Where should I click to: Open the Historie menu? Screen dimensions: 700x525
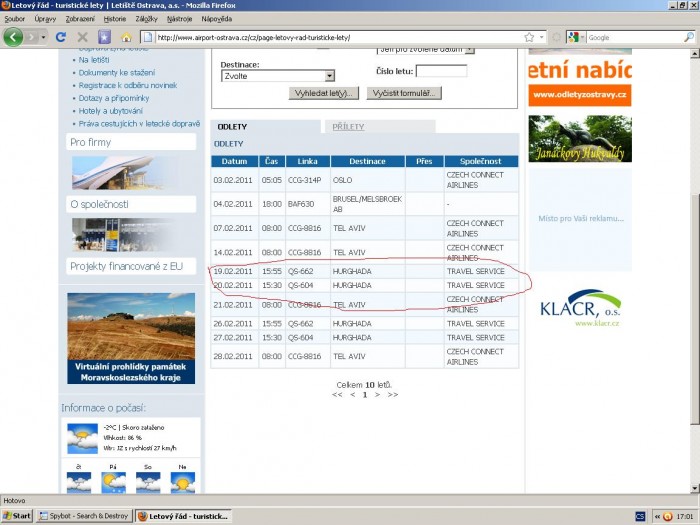tap(115, 18)
